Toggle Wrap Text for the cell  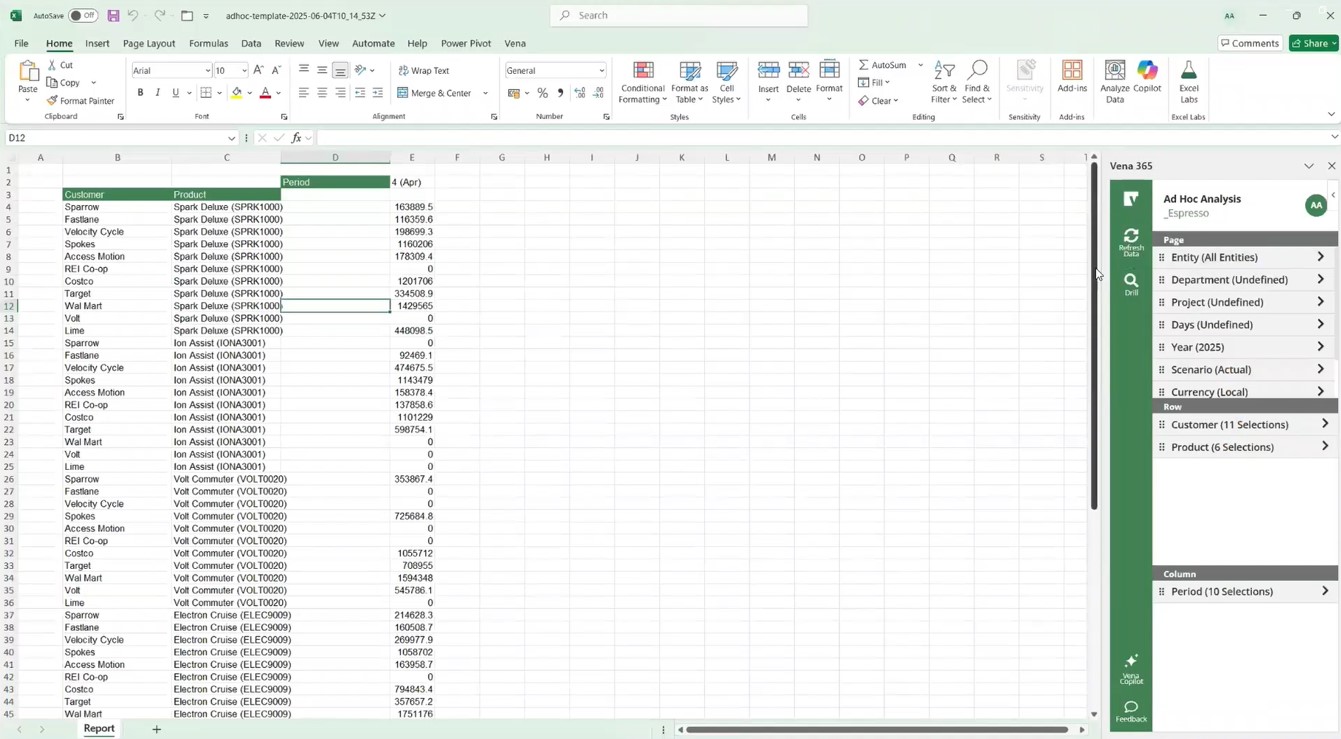pyautogui.click(x=424, y=71)
